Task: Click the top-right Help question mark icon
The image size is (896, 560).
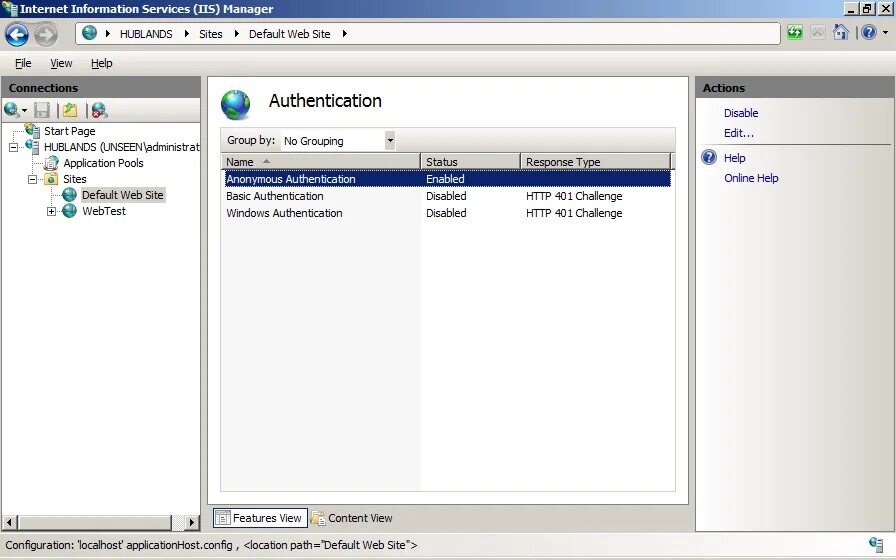Action: (869, 32)
